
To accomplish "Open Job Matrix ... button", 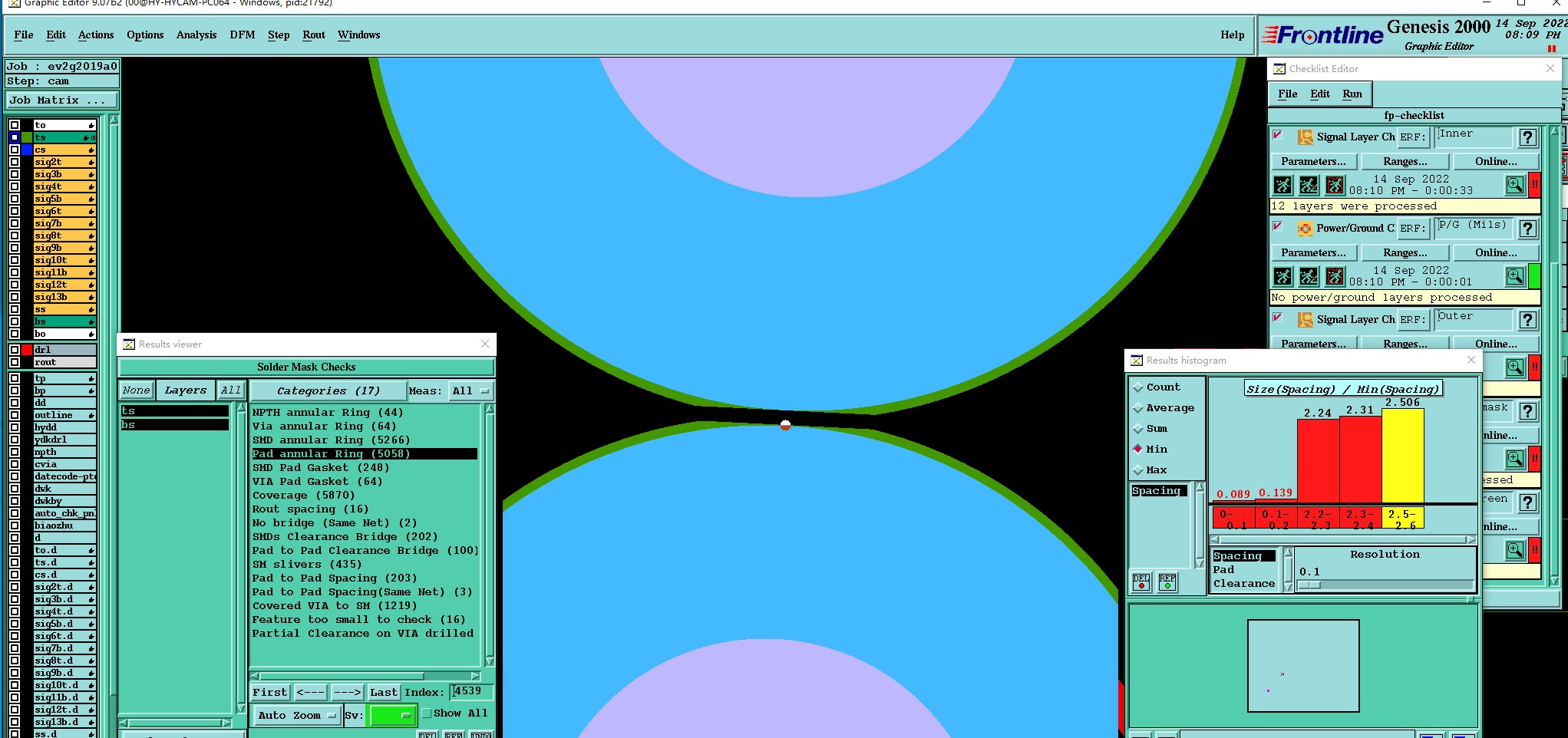I will point(62,100).
